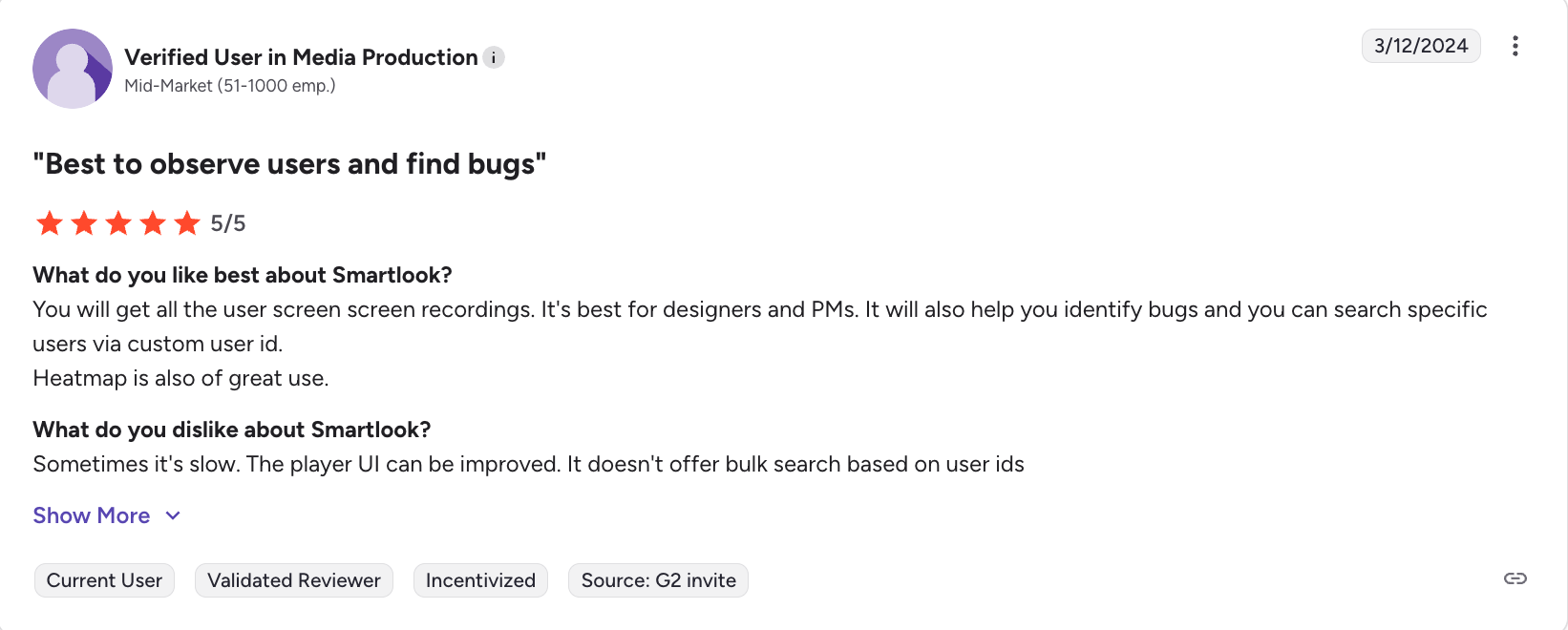Image resolution: width=1568 pixels, height=630 pixels.
Task: Click the Mid-Market company size label
Action: [230, 86]
